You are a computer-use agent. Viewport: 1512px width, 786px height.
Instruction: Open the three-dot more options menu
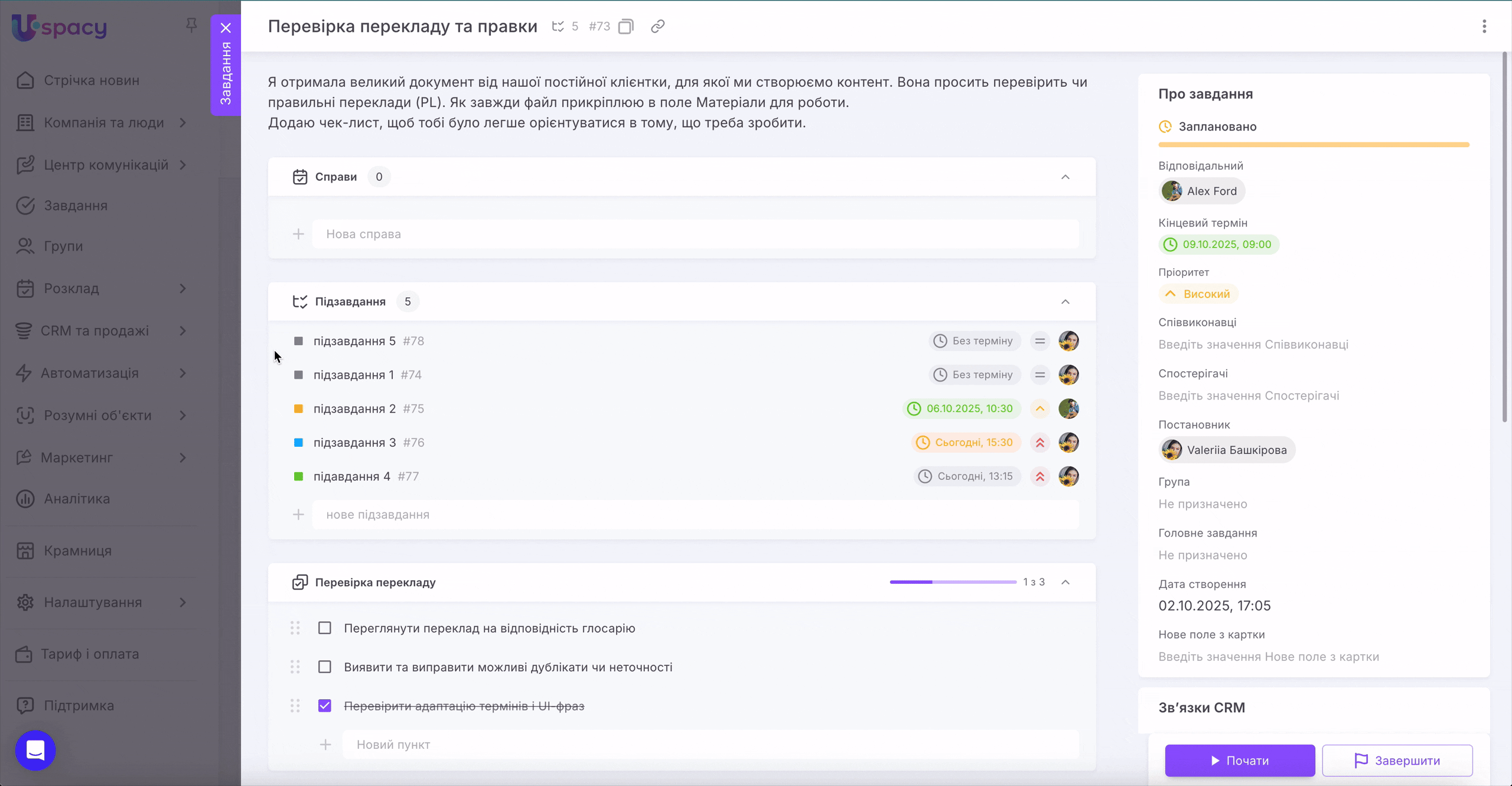(1484, 27)
